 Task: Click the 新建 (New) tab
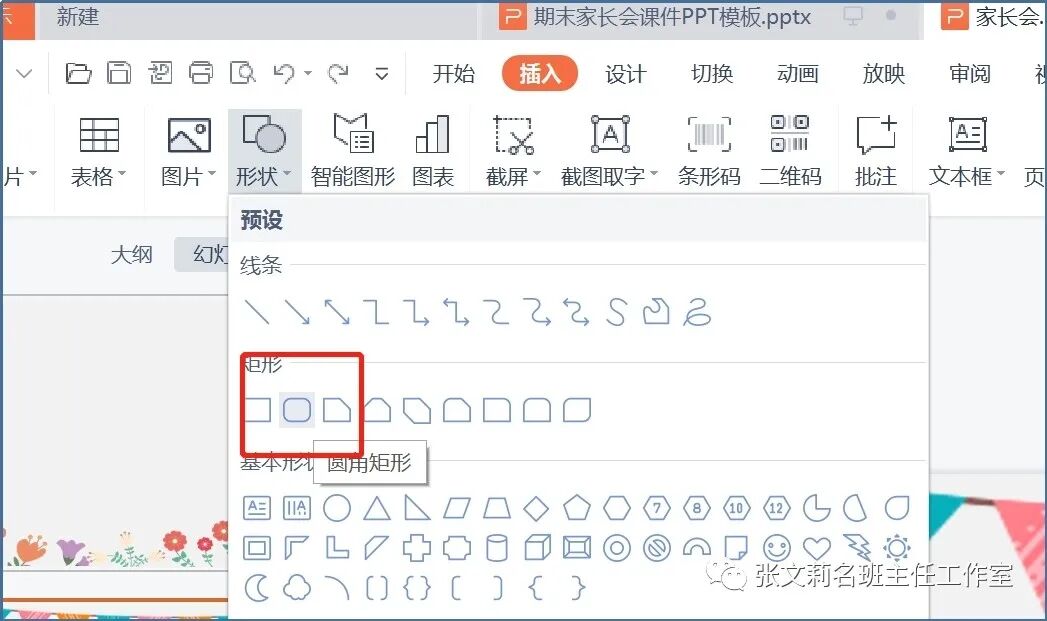point(75,18)
